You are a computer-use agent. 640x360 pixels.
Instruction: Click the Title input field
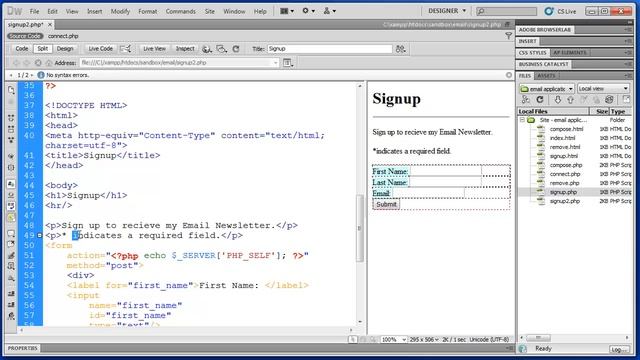[329, 49]
